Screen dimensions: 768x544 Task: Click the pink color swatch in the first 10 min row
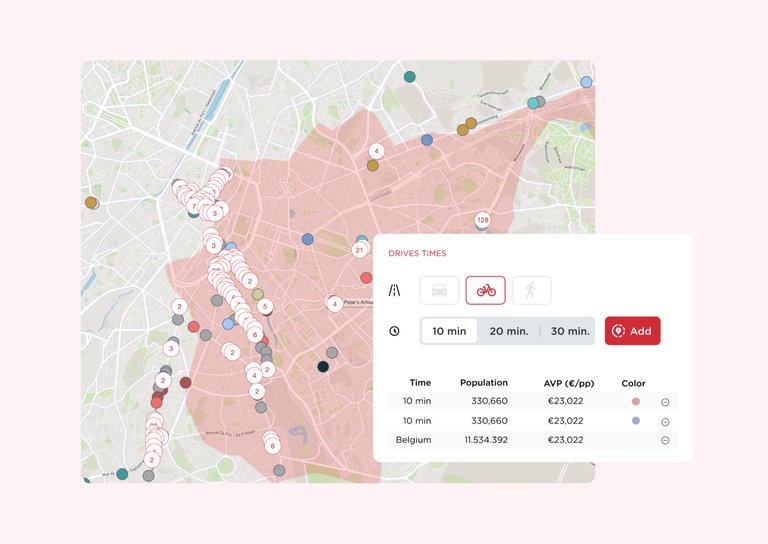click(636, 402)
